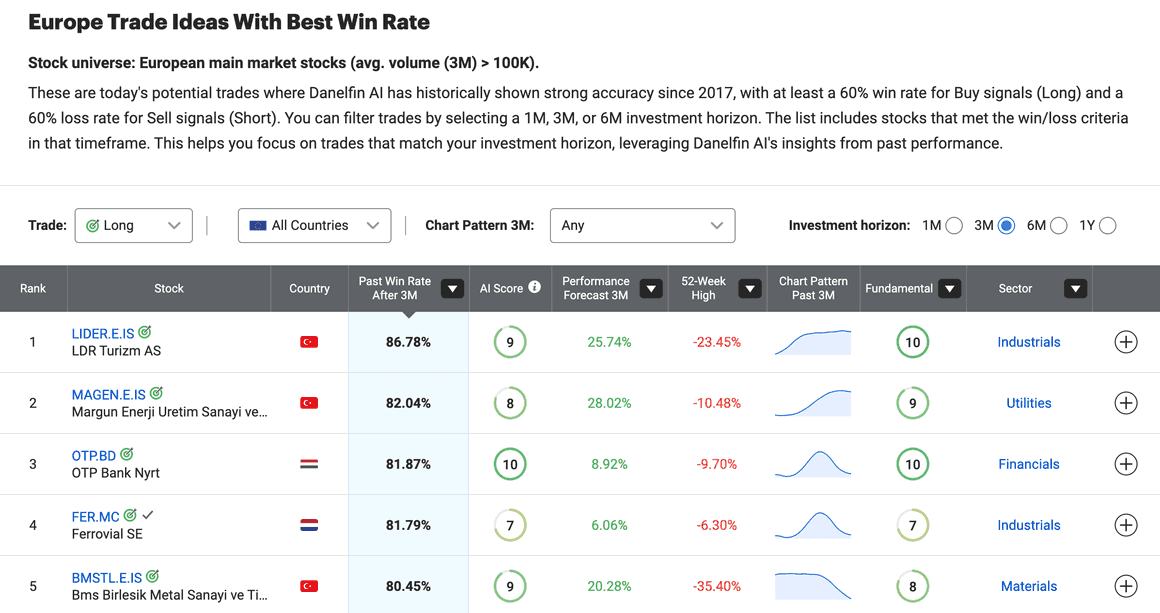Click the Turkey flag beside MAGEN.E.IS
Viewport: 1160px width, 613px height.
click(308, 403)
